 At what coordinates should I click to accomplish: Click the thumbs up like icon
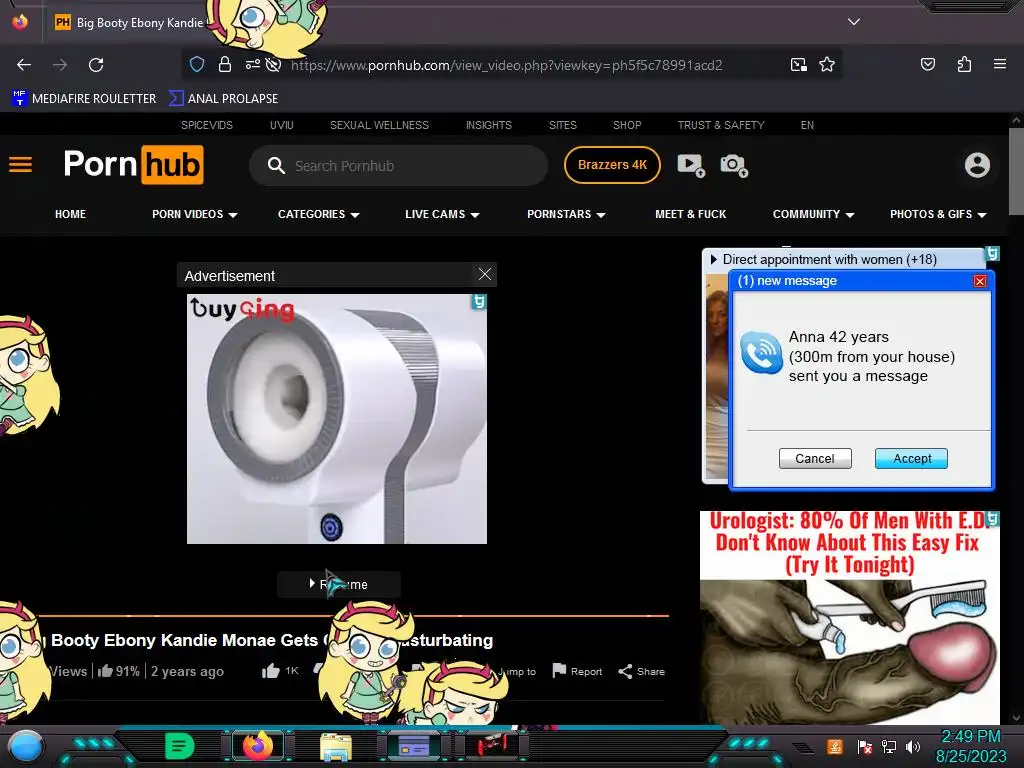point(270,671)
